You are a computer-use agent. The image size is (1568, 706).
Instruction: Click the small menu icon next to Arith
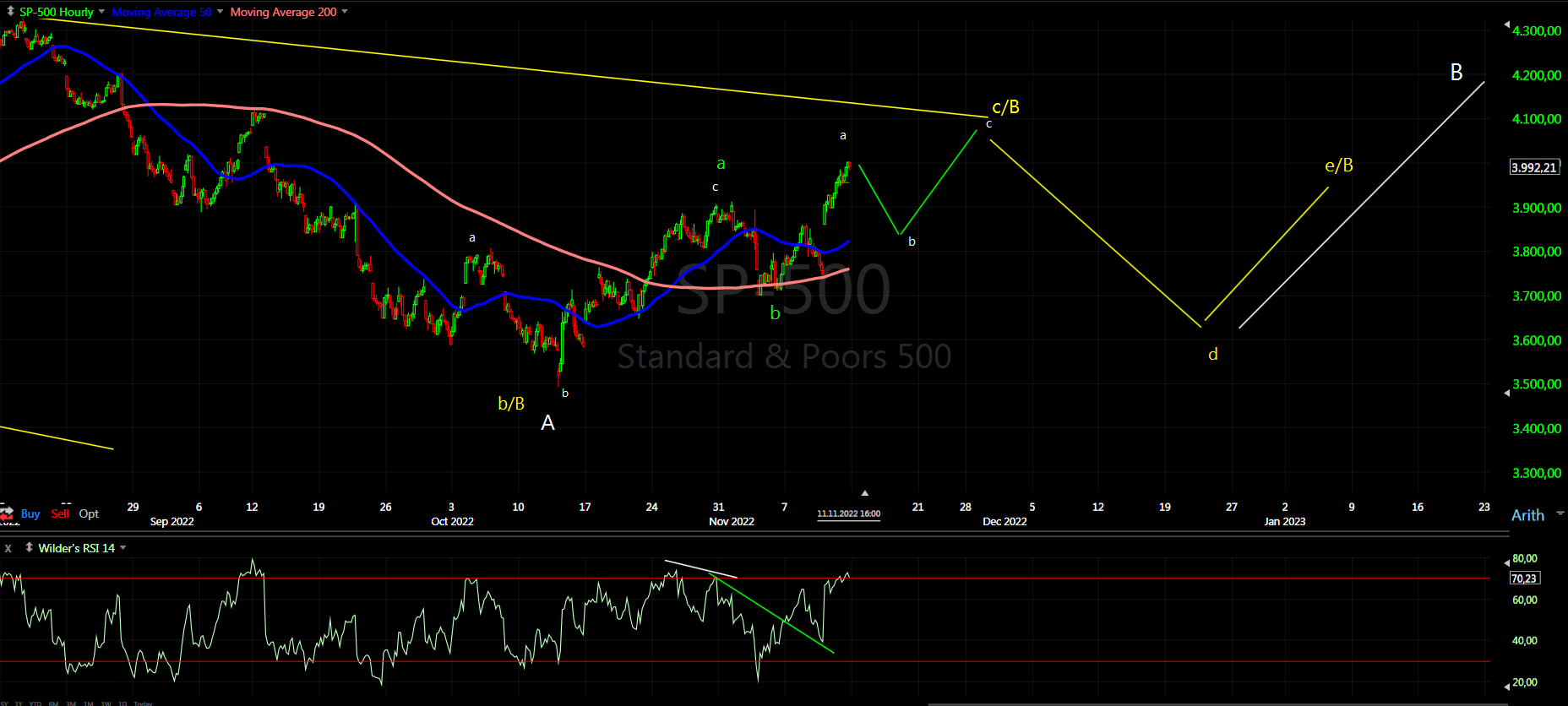(1561, 513)
